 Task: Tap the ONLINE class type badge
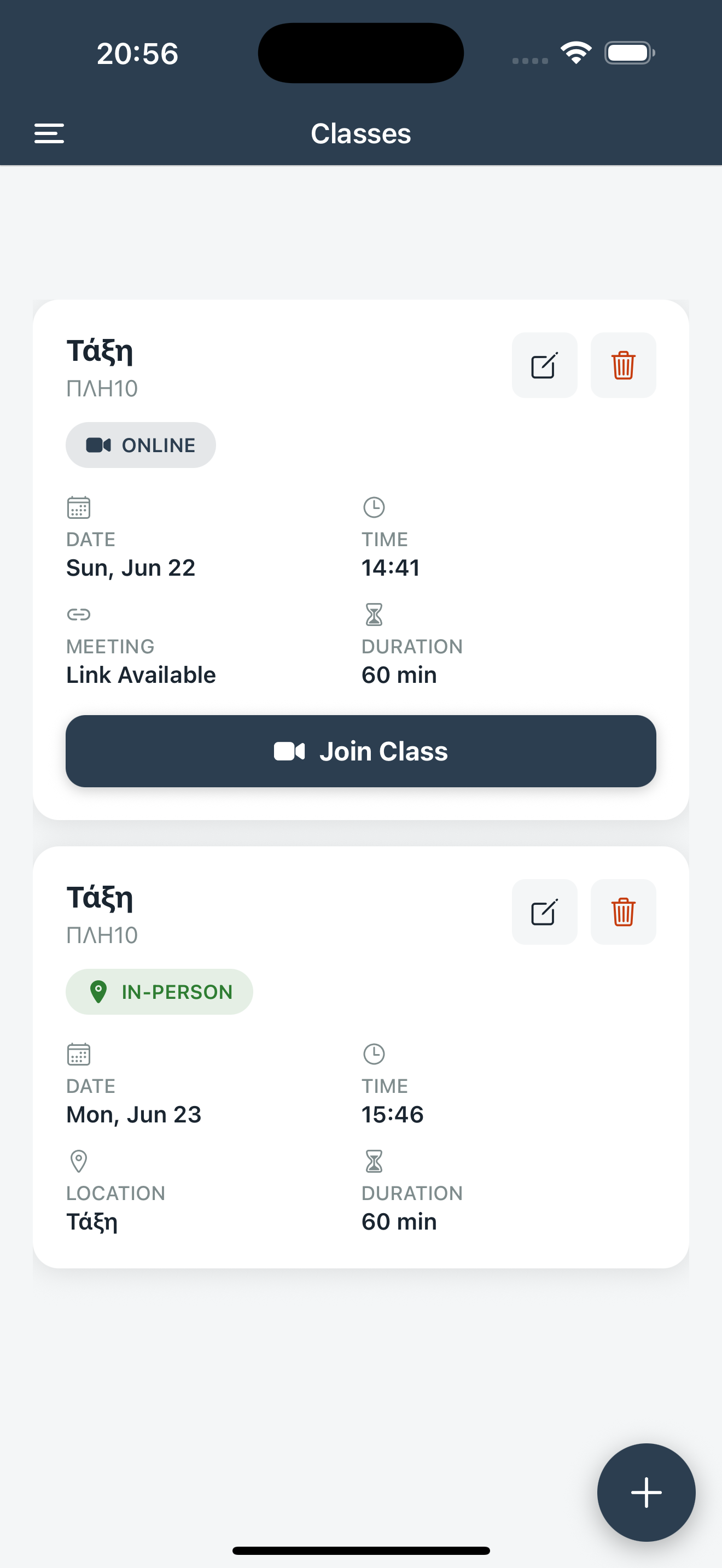coord(141,445)
